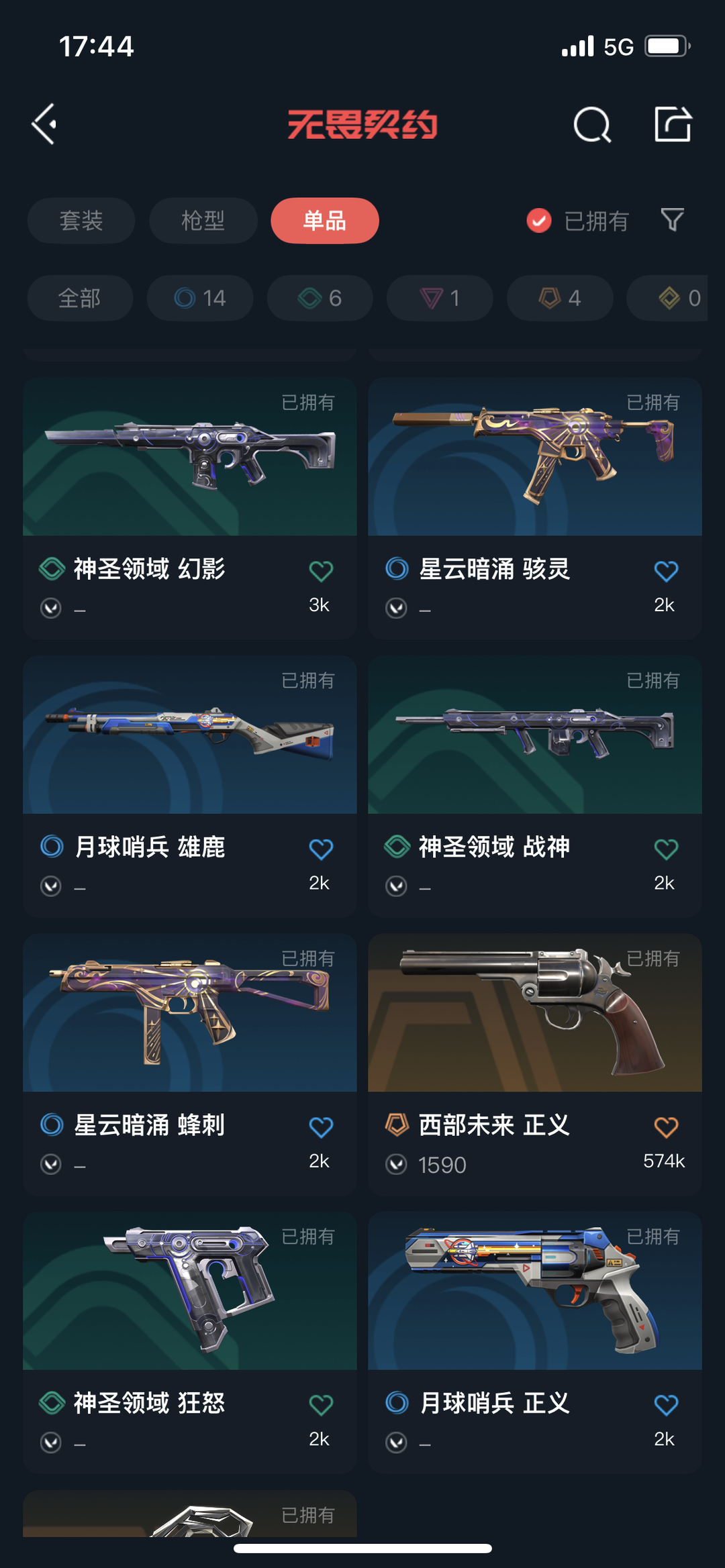Open the search magnifier icon
The image size is (725, 1568).
click(x=592, y=124)
